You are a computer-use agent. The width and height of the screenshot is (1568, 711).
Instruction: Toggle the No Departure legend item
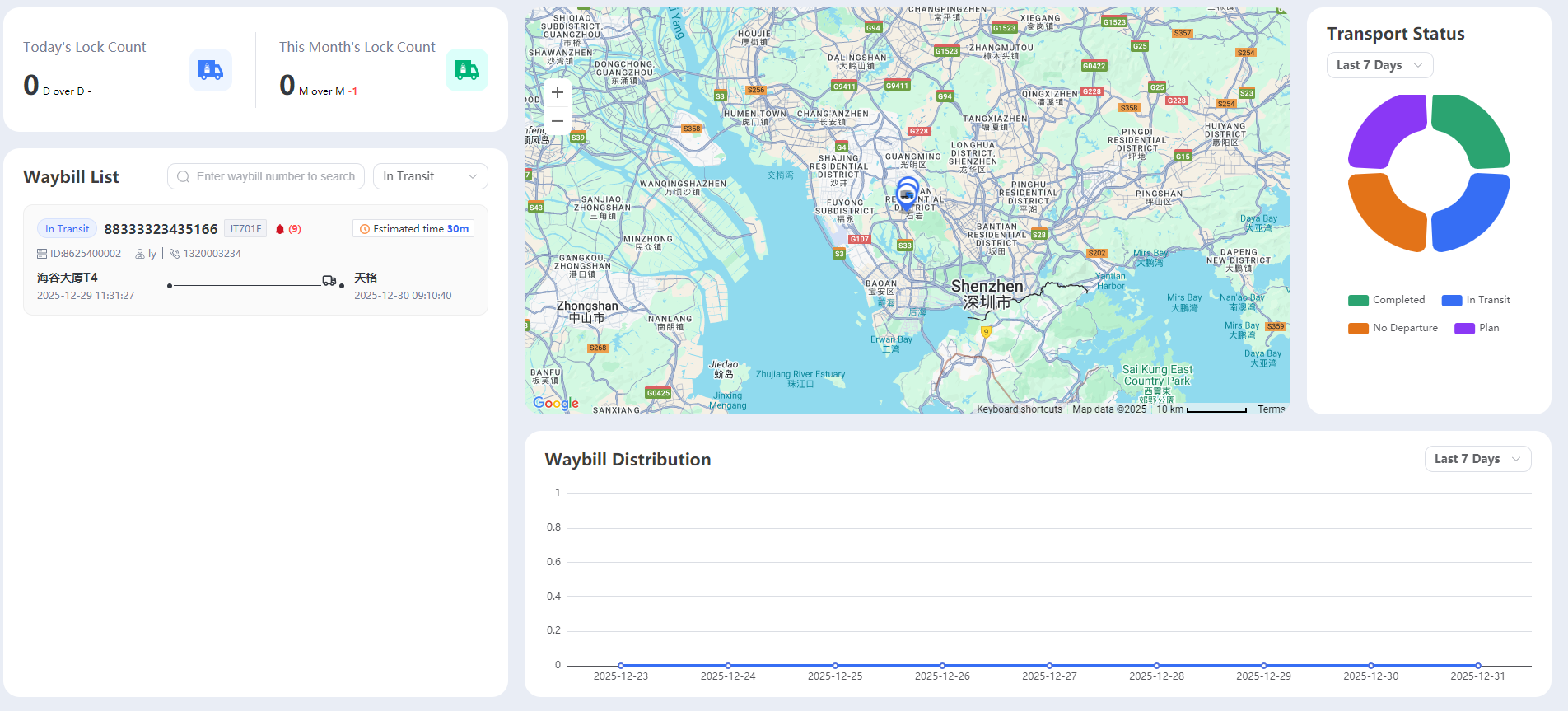click(x=1393, y=328)
